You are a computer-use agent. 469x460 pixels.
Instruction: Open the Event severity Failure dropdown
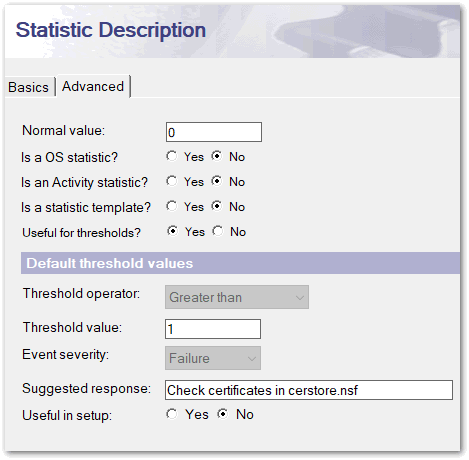coord(213,358)
